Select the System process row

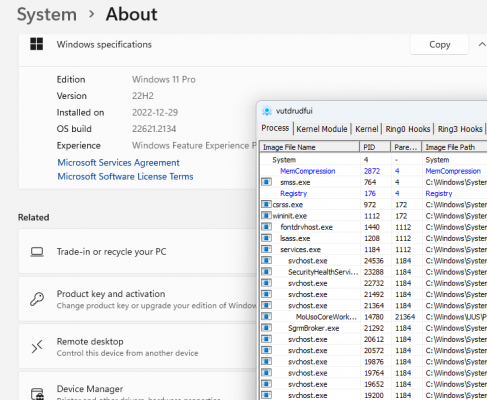(373, 160)
